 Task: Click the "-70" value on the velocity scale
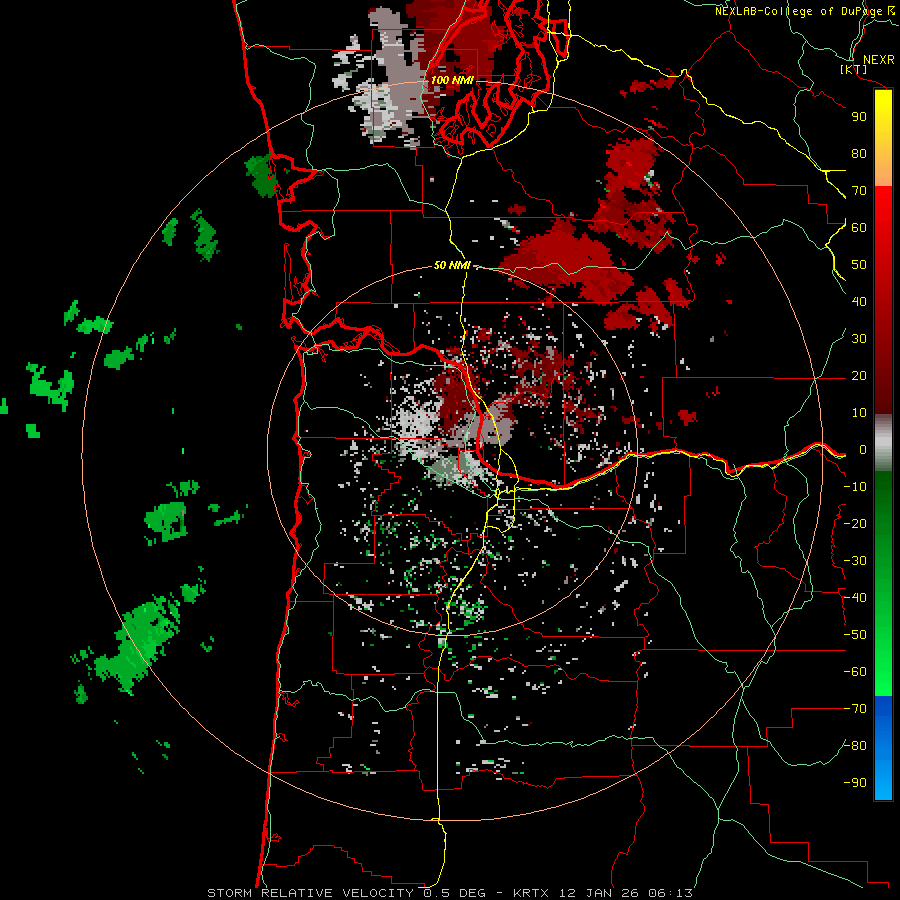(x=855, y=709)
